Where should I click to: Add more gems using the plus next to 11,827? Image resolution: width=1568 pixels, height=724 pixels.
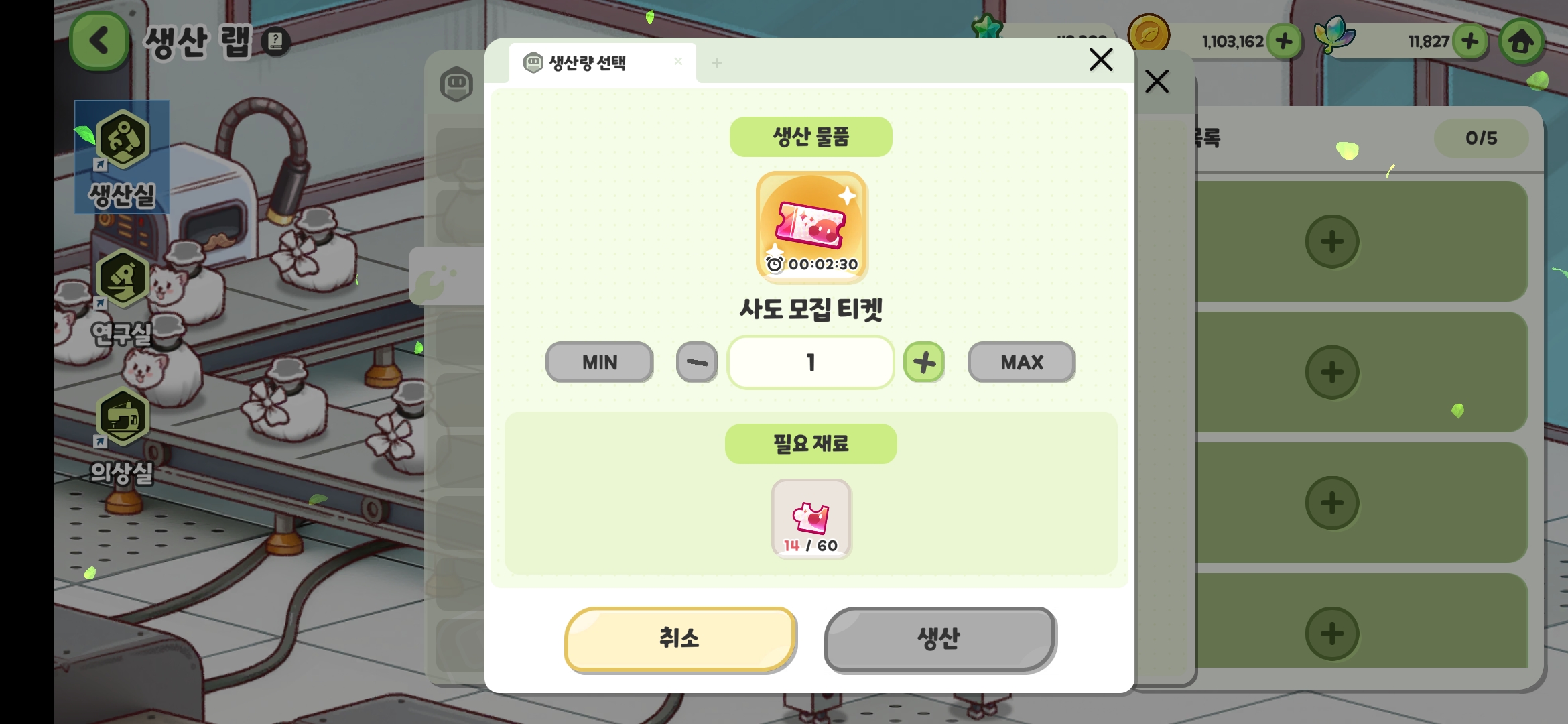click(1470, 42)
